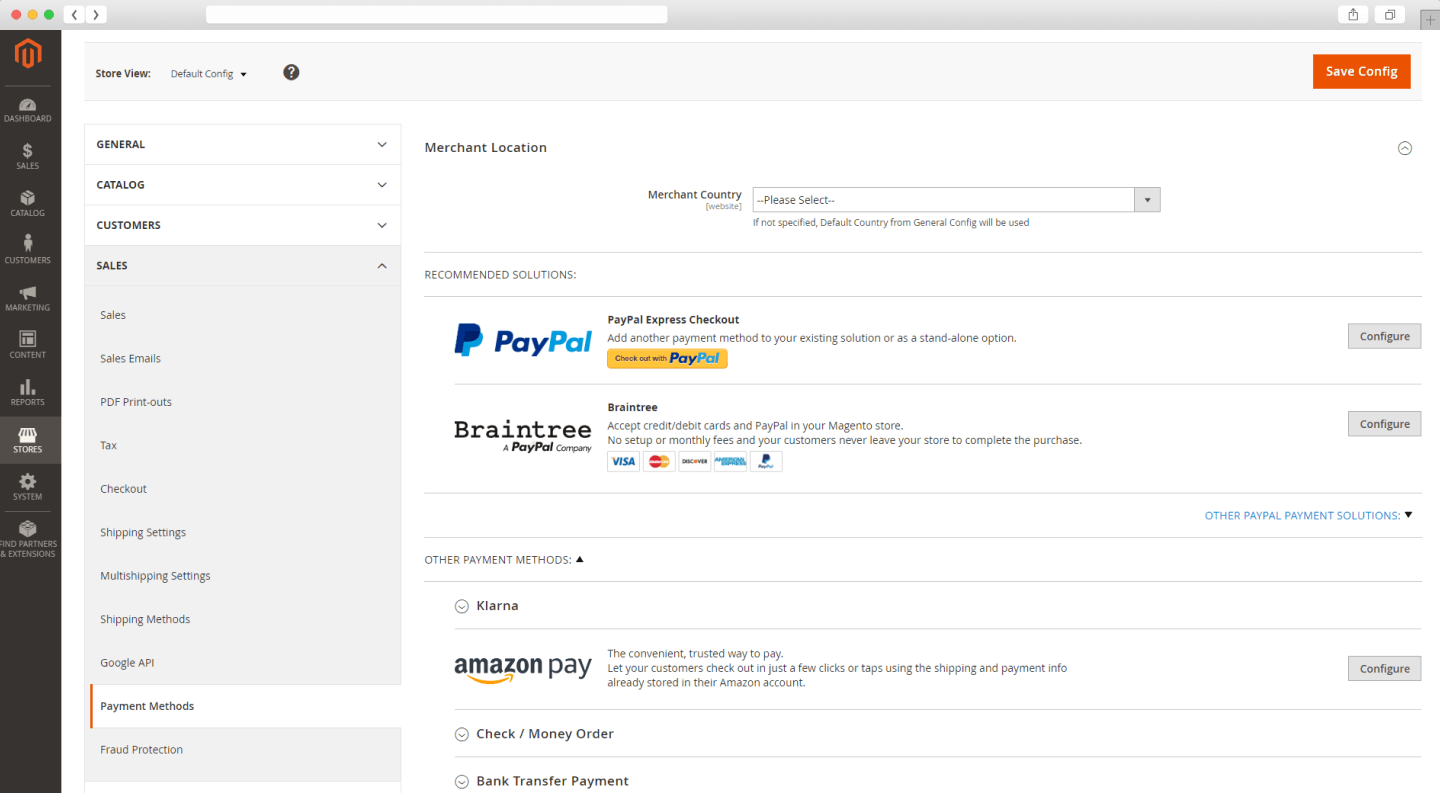Expand the Check / Money Order section

(534, 734)
